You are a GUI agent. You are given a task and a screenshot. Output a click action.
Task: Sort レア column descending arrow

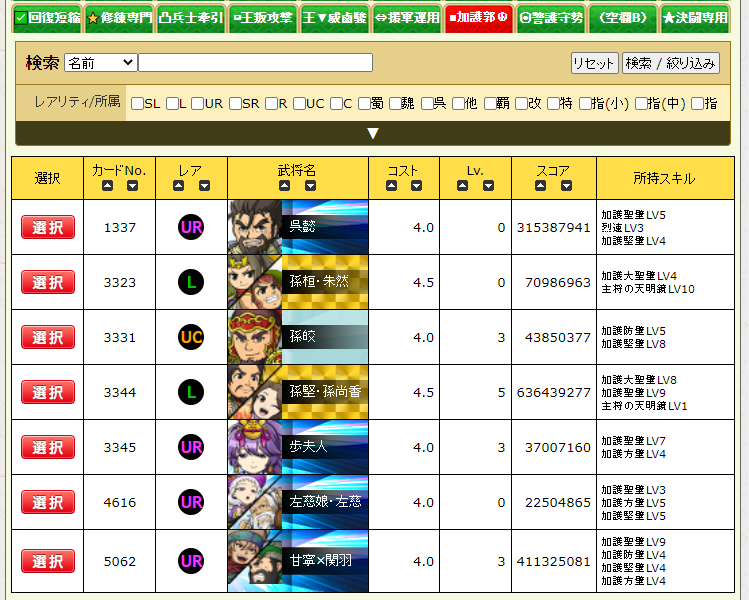[x=204, y=185]
